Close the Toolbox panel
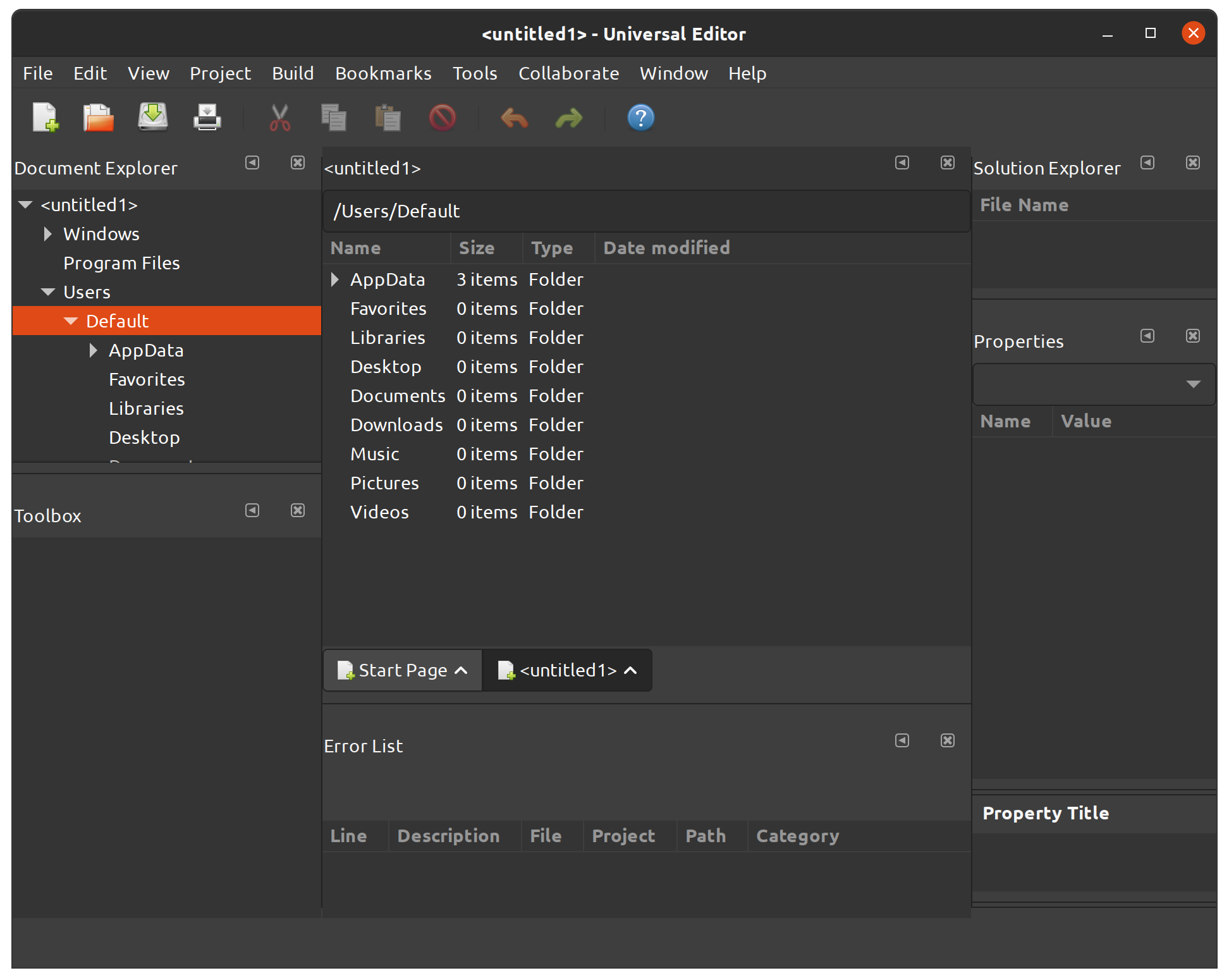This screenshot has width=1229, height=980. click(x=298, y=510)
